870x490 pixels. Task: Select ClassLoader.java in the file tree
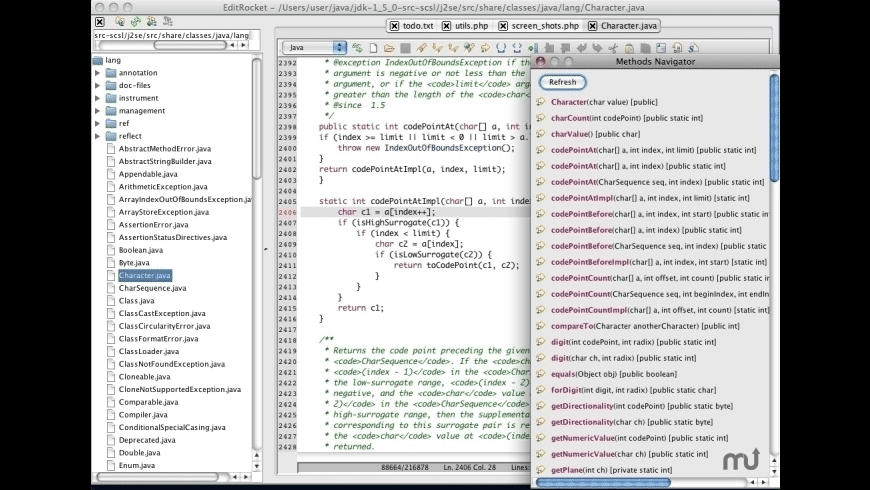(x=149, y=351)
